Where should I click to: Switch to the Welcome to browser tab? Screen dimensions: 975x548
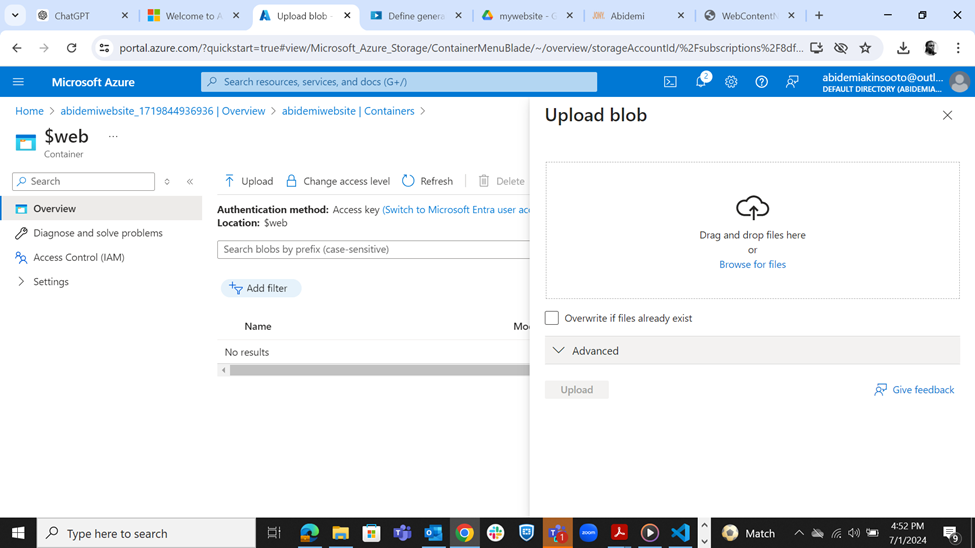pyautogui.click(x=194, y=16)
